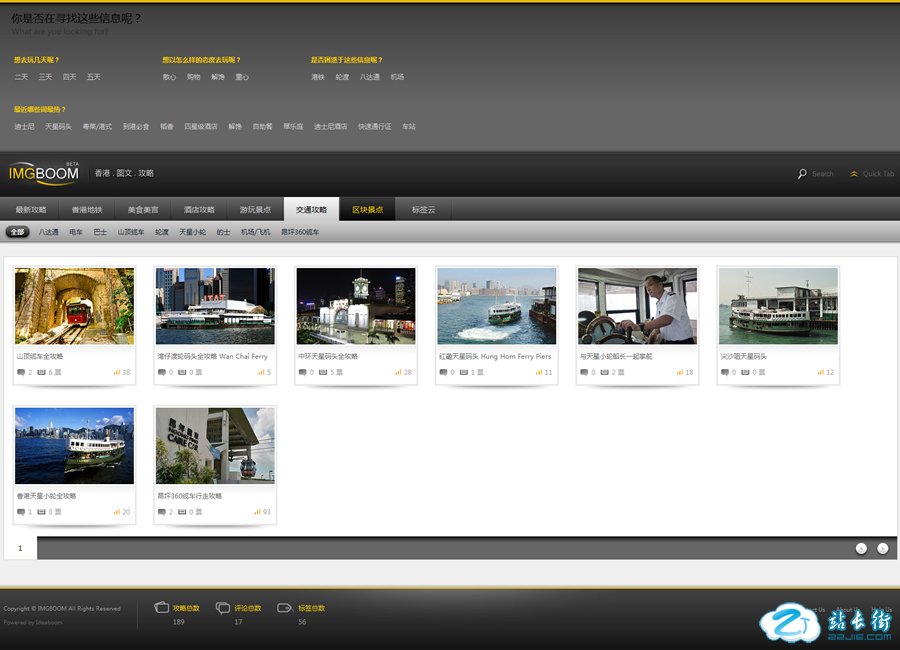900x650 pixels.
Task: Switch to the 美食美言 tab
Action: (x=142, y=210)
